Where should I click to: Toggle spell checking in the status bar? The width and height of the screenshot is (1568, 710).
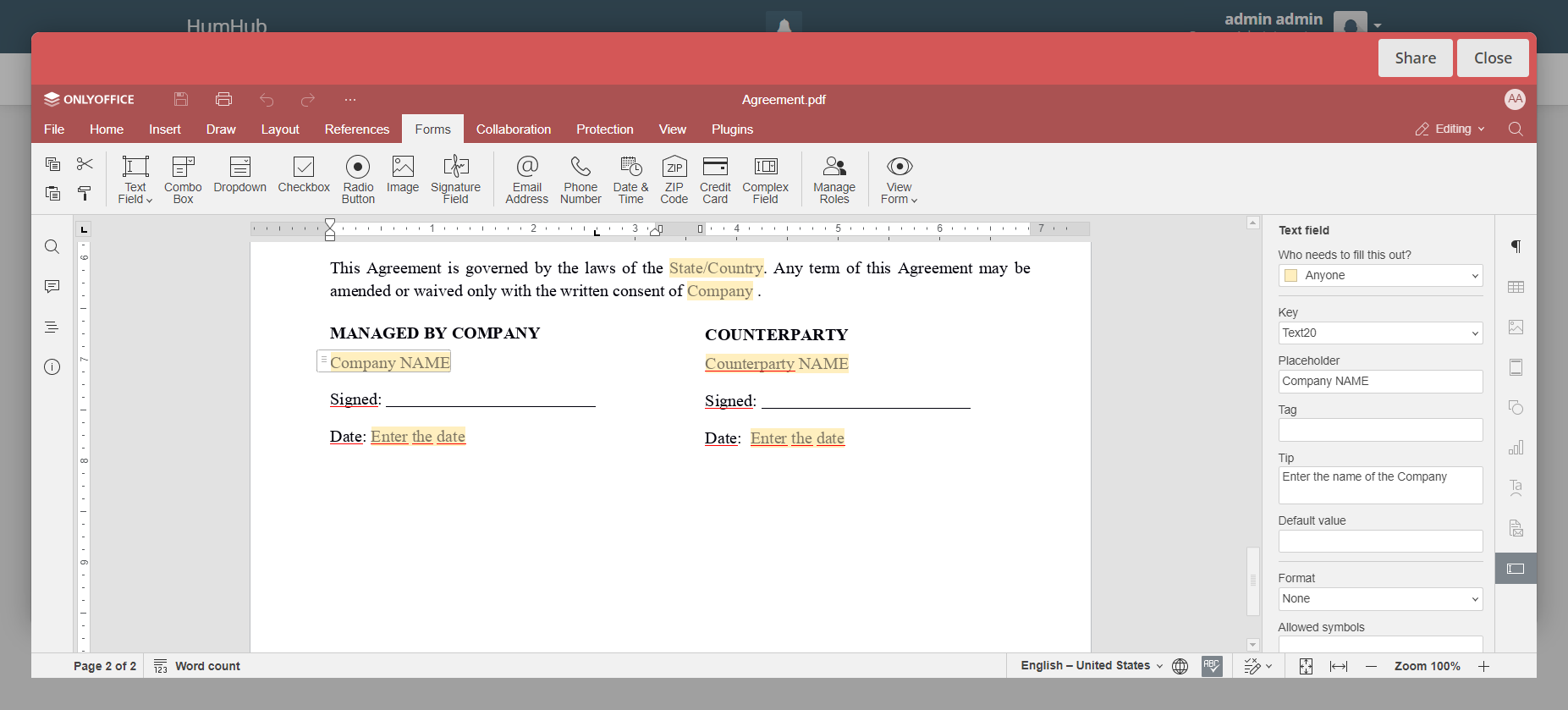pos(1212,666)
